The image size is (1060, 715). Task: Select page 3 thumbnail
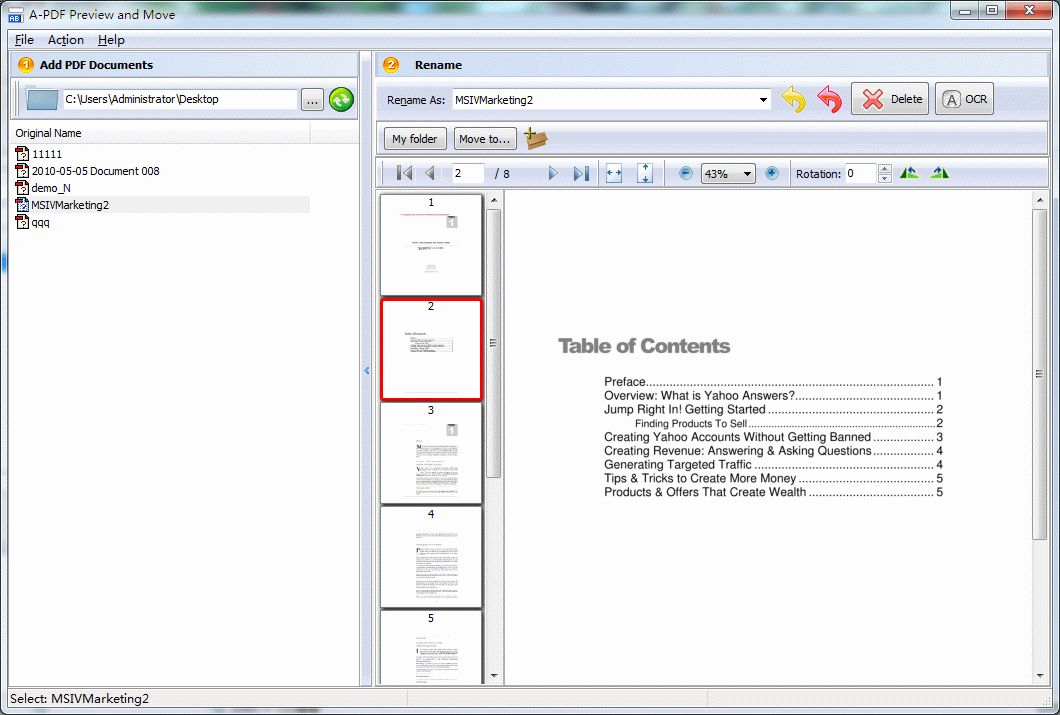(x=431, y=453)
